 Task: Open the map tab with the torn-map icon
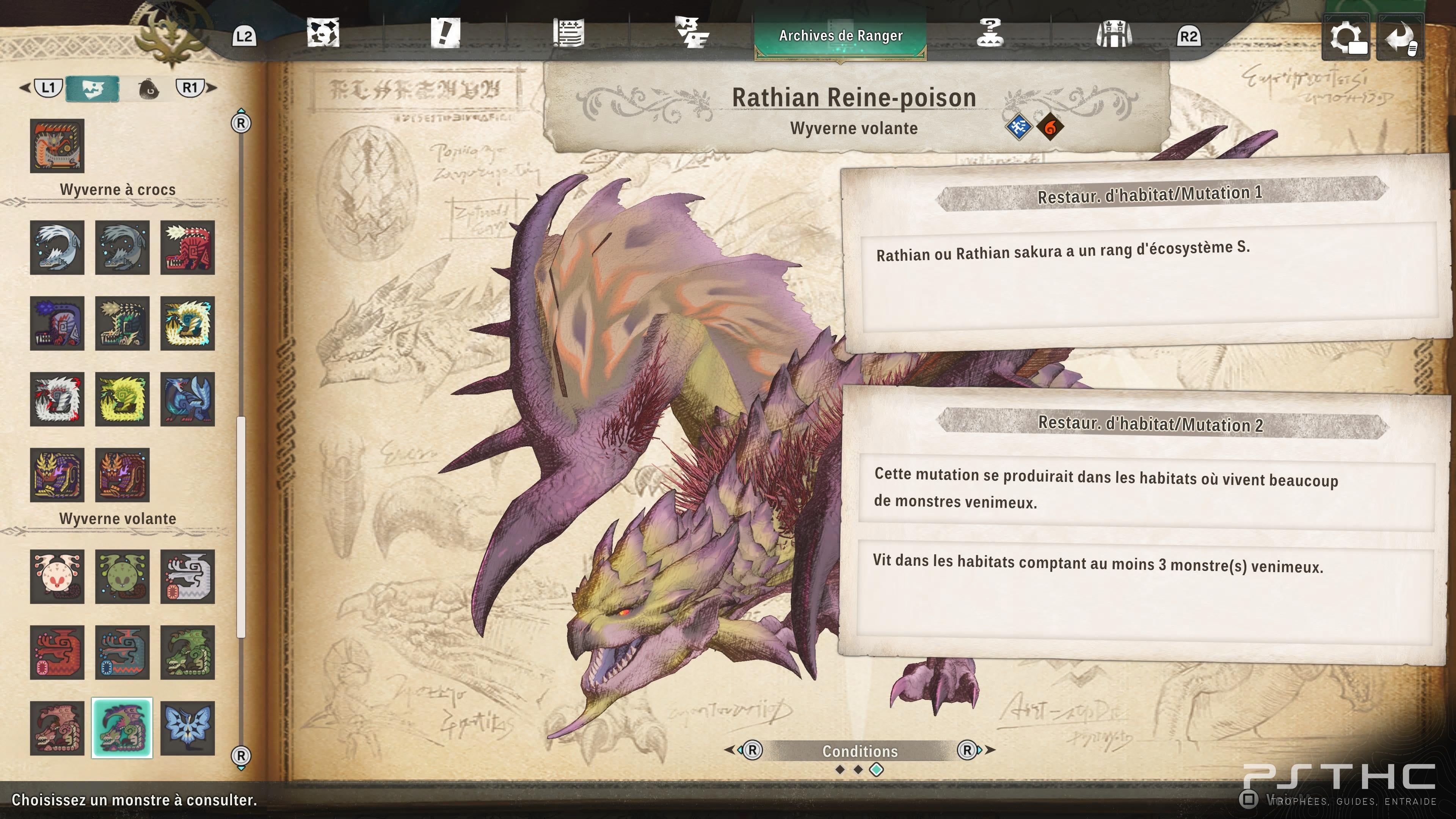(x=323, y=32)
